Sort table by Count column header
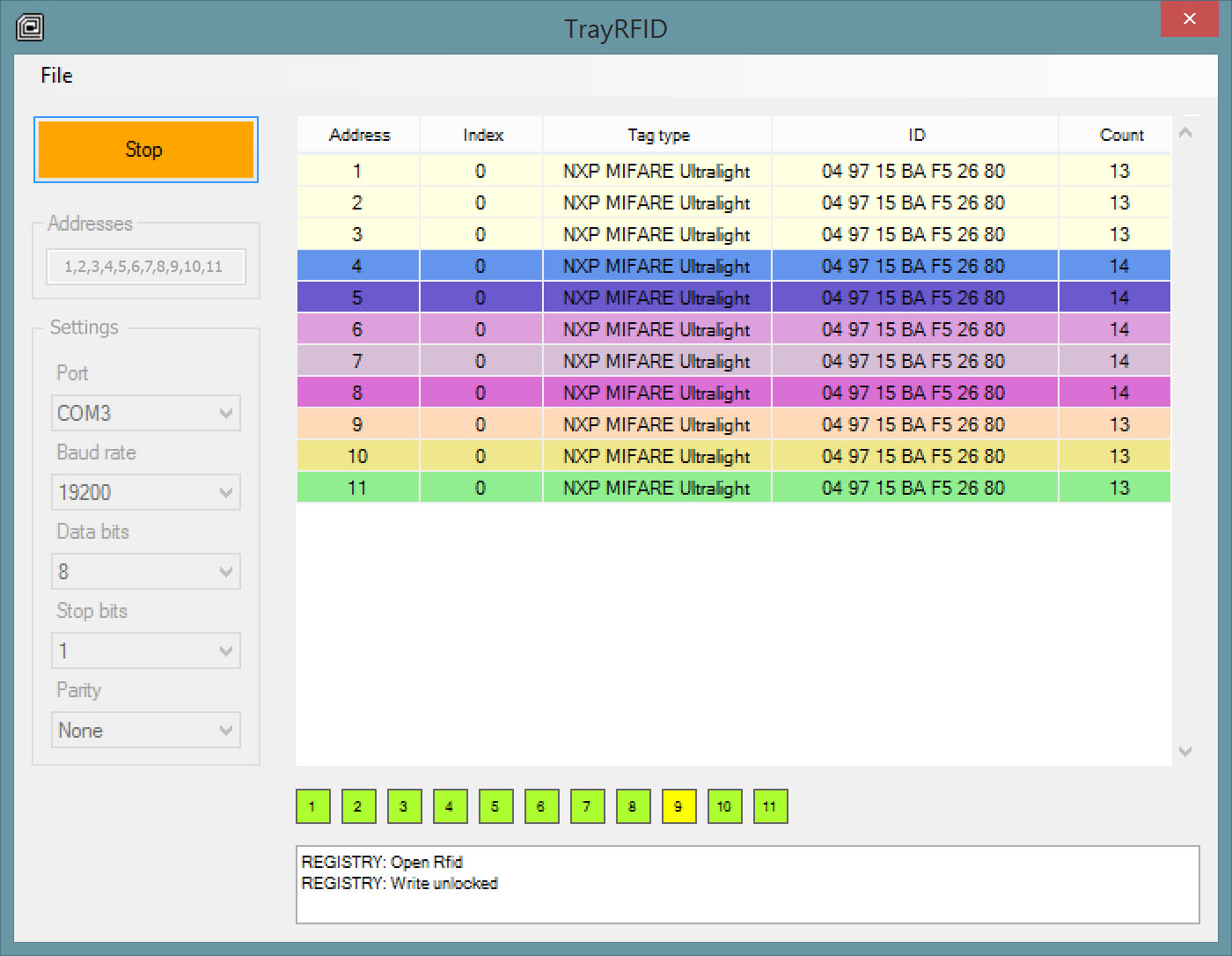The width and height of the screenshot is (1232, 956). point(1120,135)
